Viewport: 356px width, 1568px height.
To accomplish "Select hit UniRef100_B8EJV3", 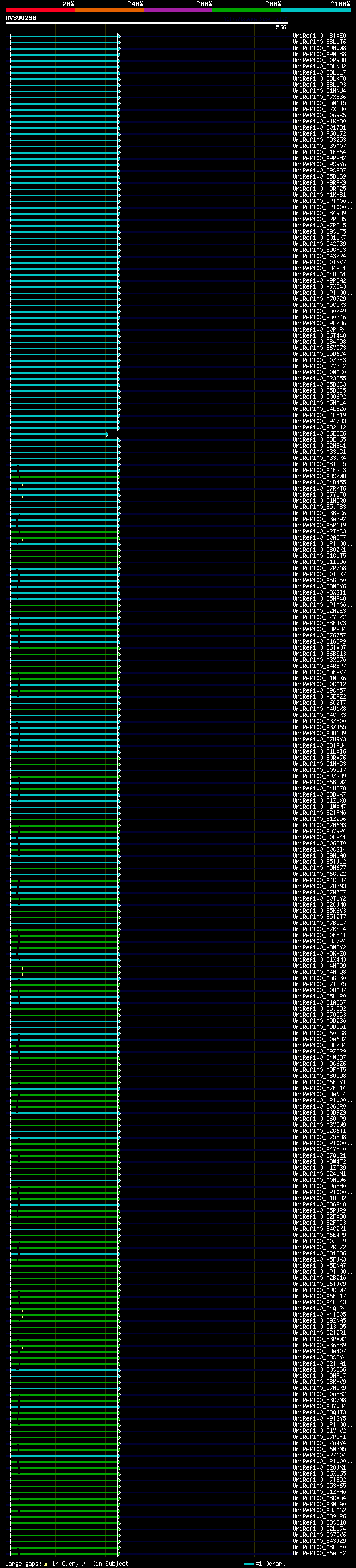I will pyautogui.click(x=319, y=623).
